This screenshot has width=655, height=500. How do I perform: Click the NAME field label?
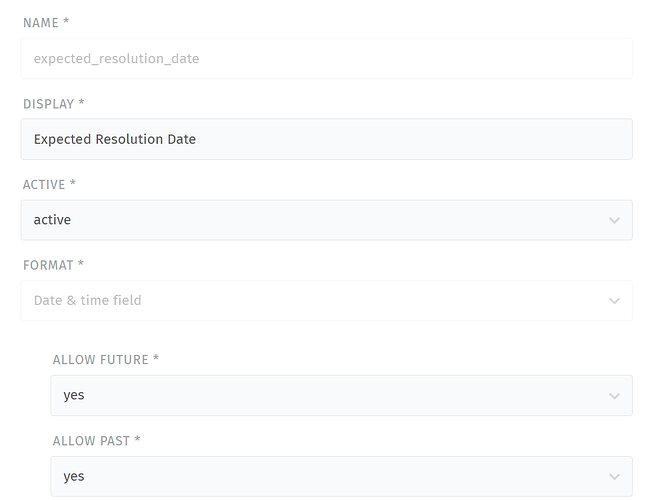click(46, 22)
